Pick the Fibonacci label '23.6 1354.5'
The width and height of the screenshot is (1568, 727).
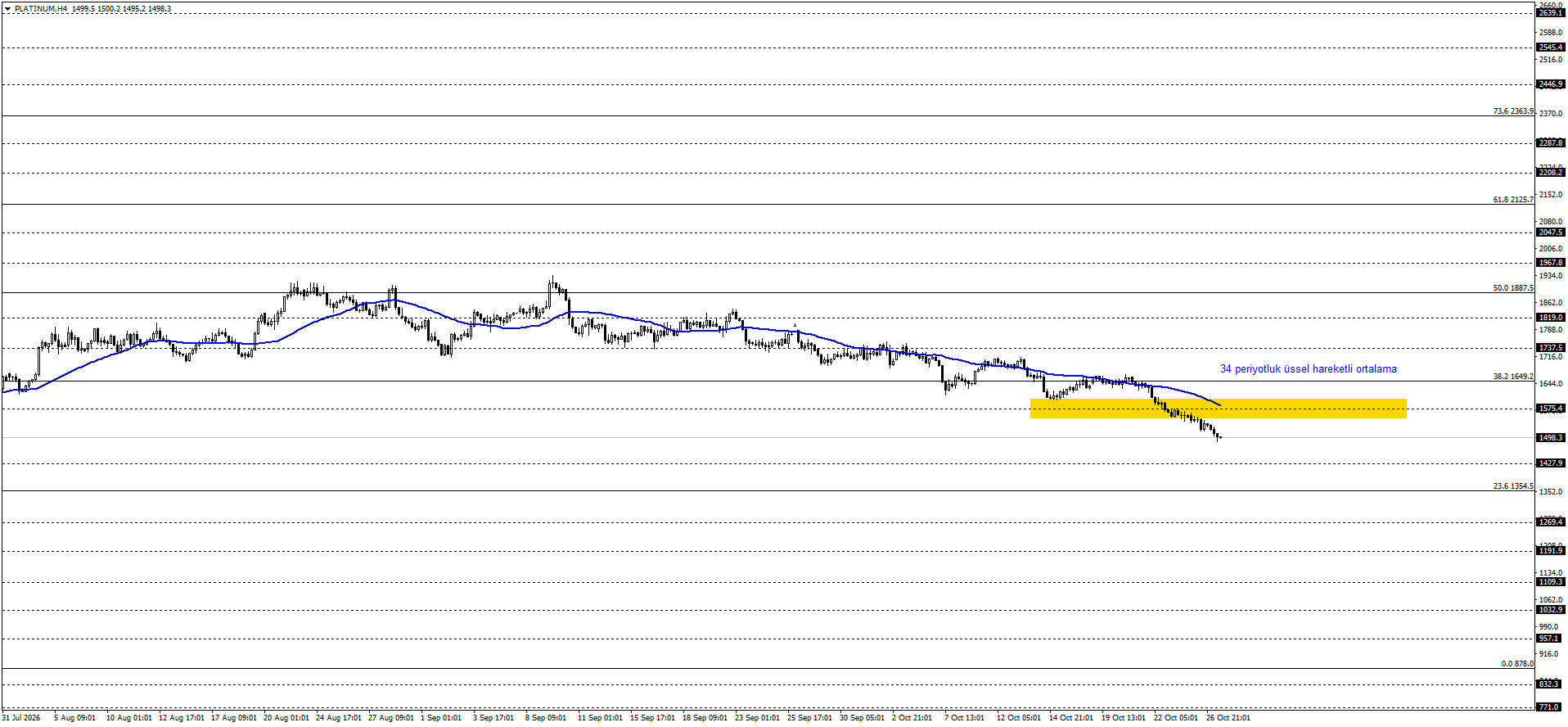tap(1513, 486)
